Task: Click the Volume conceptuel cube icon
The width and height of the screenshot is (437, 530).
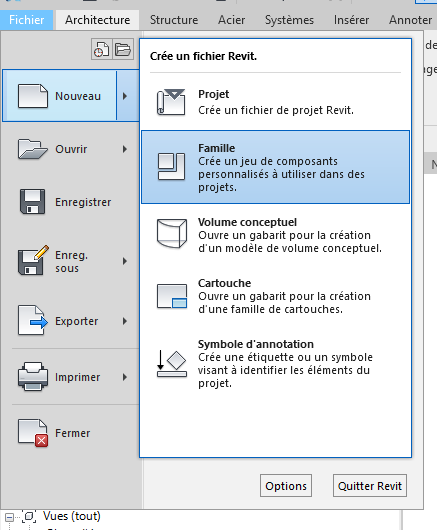Action: (x=172, y=234)
